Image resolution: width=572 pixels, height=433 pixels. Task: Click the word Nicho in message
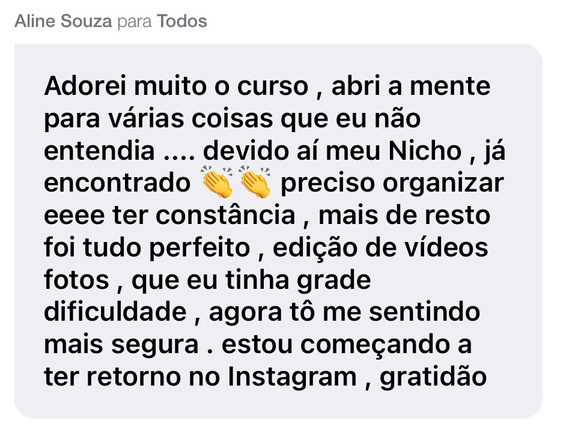click(x=425, y=151)
